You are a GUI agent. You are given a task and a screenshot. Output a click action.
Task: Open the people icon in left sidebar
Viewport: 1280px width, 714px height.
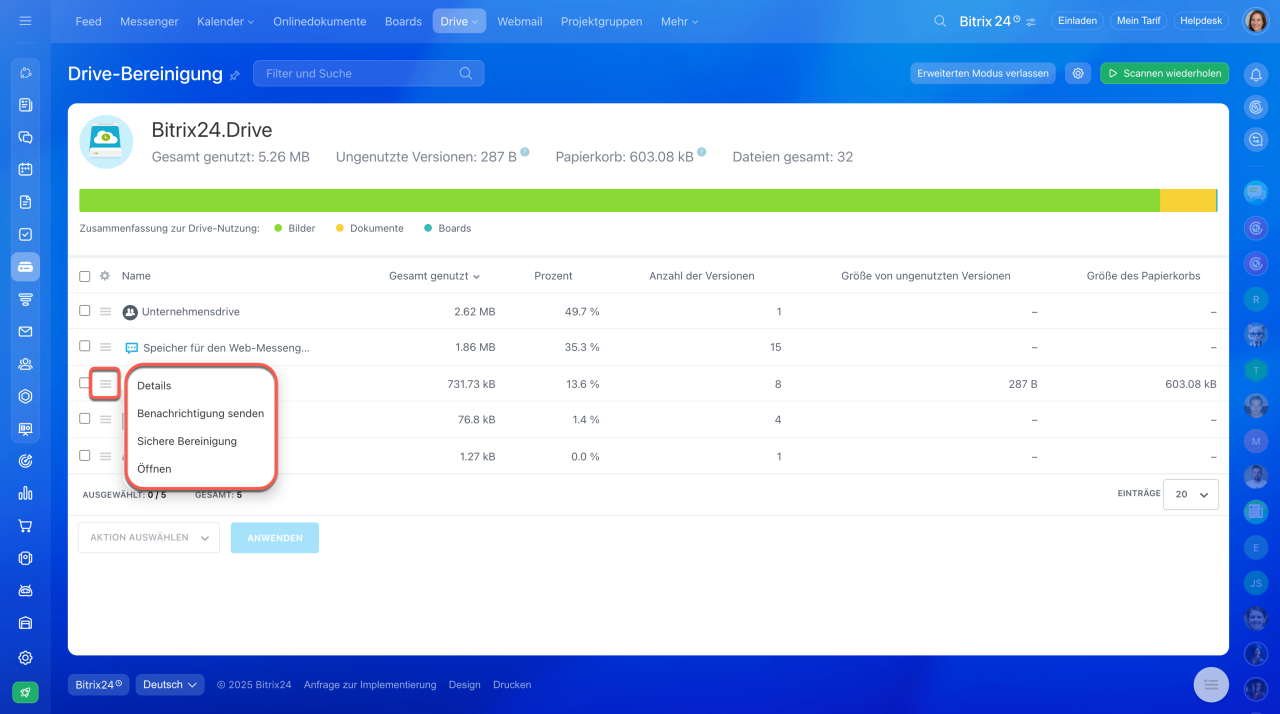click(26, 364)
